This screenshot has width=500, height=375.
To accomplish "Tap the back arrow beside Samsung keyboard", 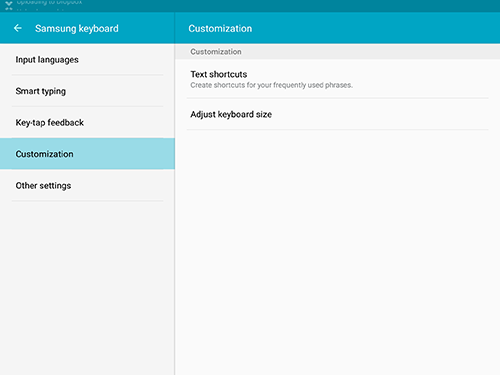I will [x=18, y=28].
